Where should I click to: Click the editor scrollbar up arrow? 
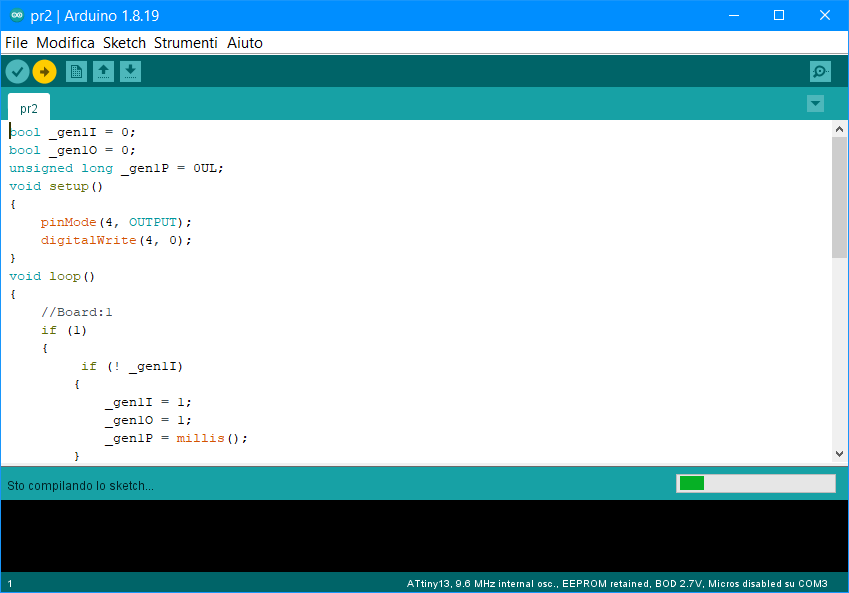tap(839, 130)
